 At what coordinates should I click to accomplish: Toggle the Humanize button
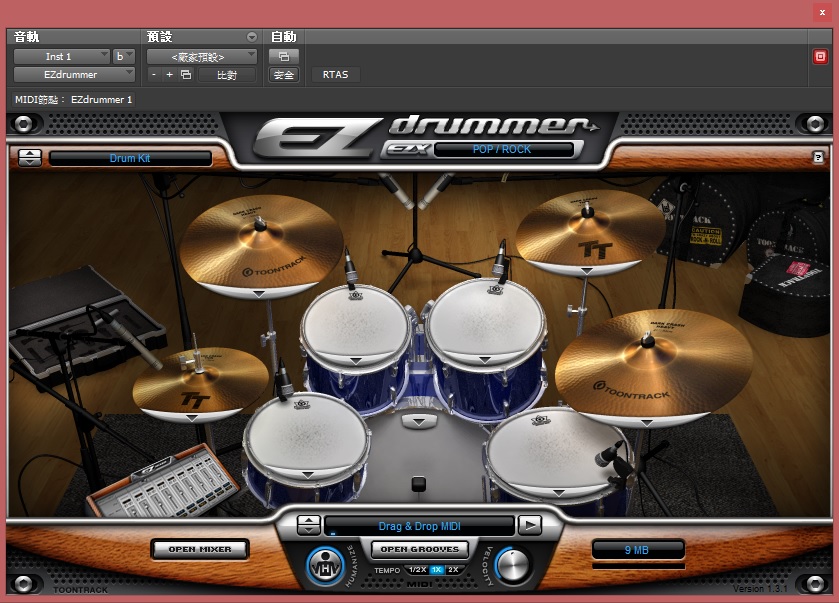325,566
